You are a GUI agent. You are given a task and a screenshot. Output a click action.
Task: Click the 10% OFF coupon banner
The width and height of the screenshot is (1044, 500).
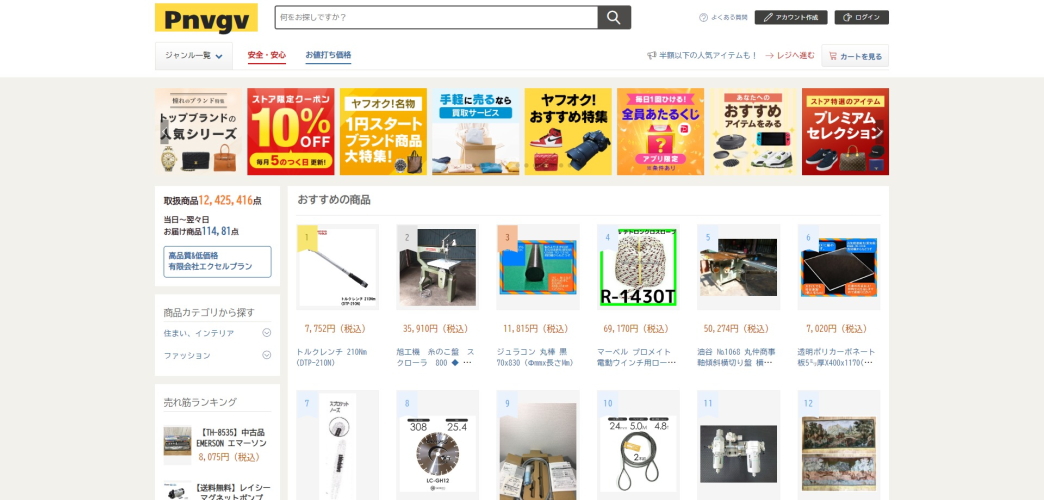(x=291, y=132)
